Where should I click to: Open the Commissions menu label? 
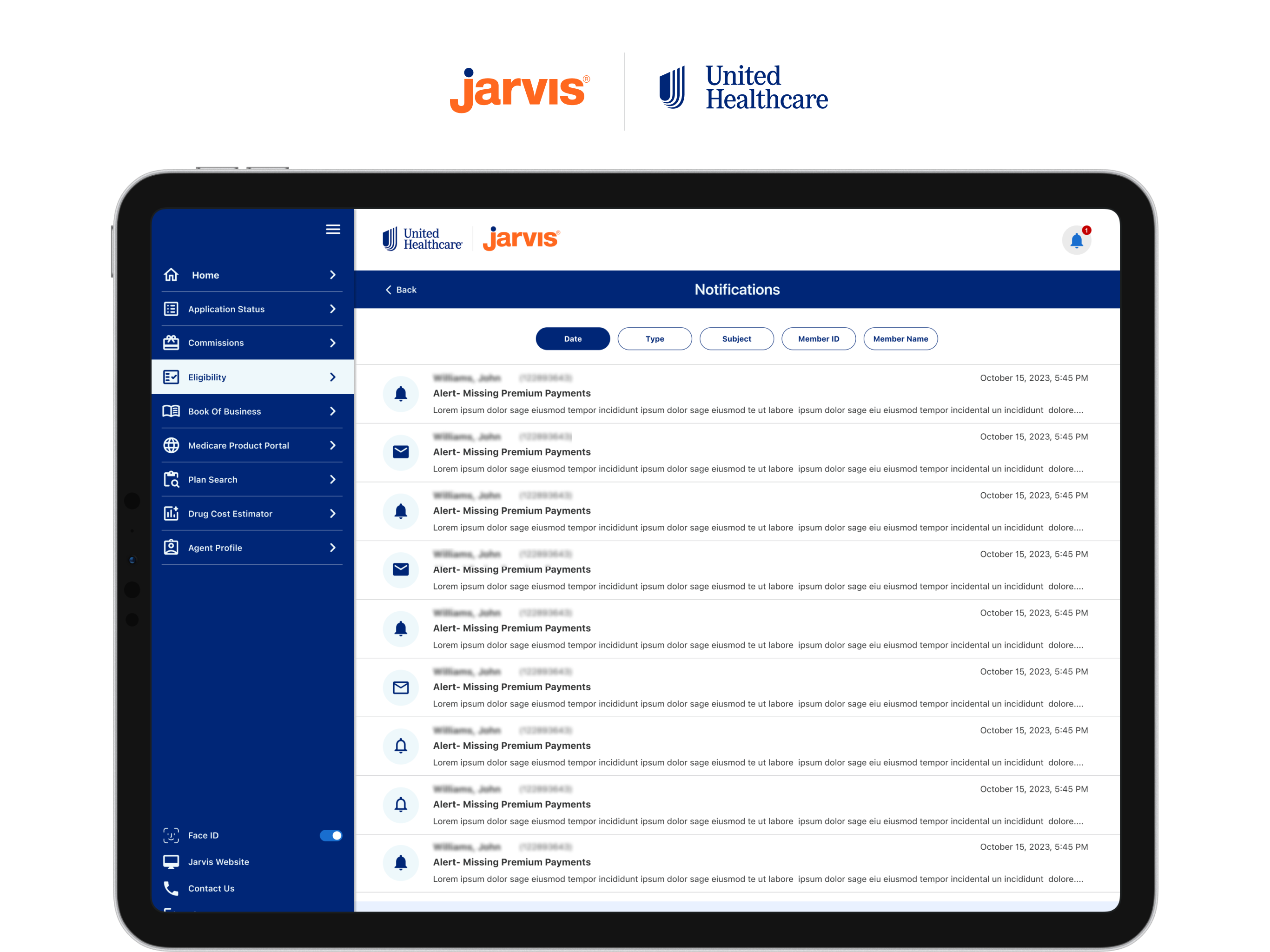[x=216, y=343]
